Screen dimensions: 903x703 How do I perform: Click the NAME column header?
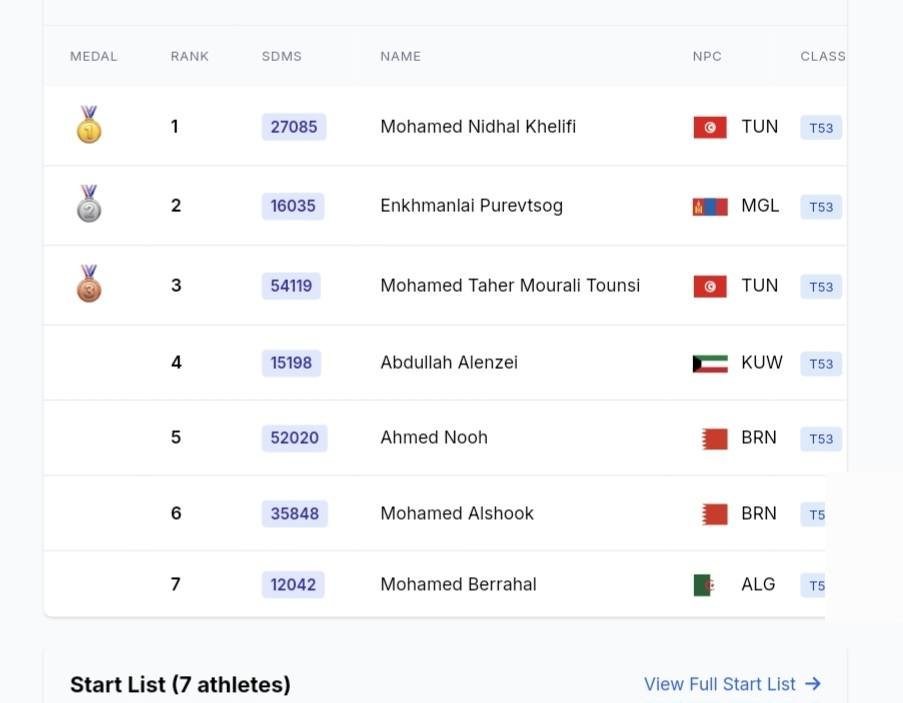click(400, 56)
